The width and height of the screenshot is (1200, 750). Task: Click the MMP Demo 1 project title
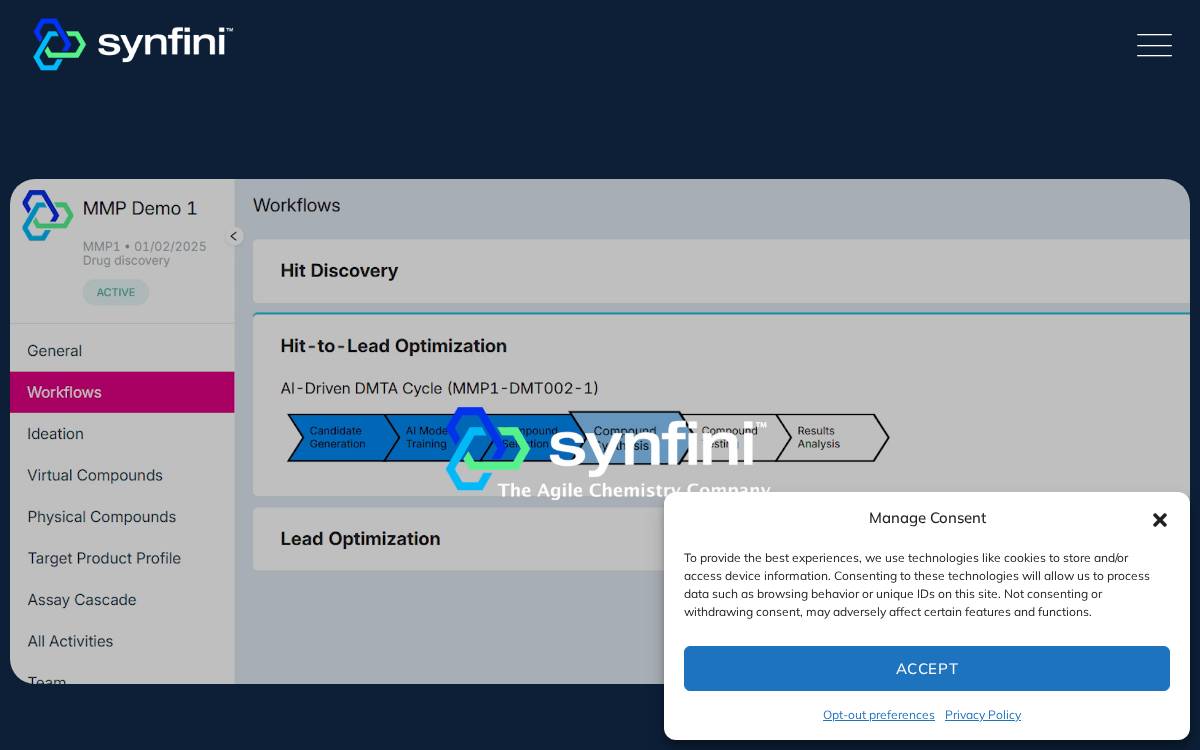pos(140,208)
